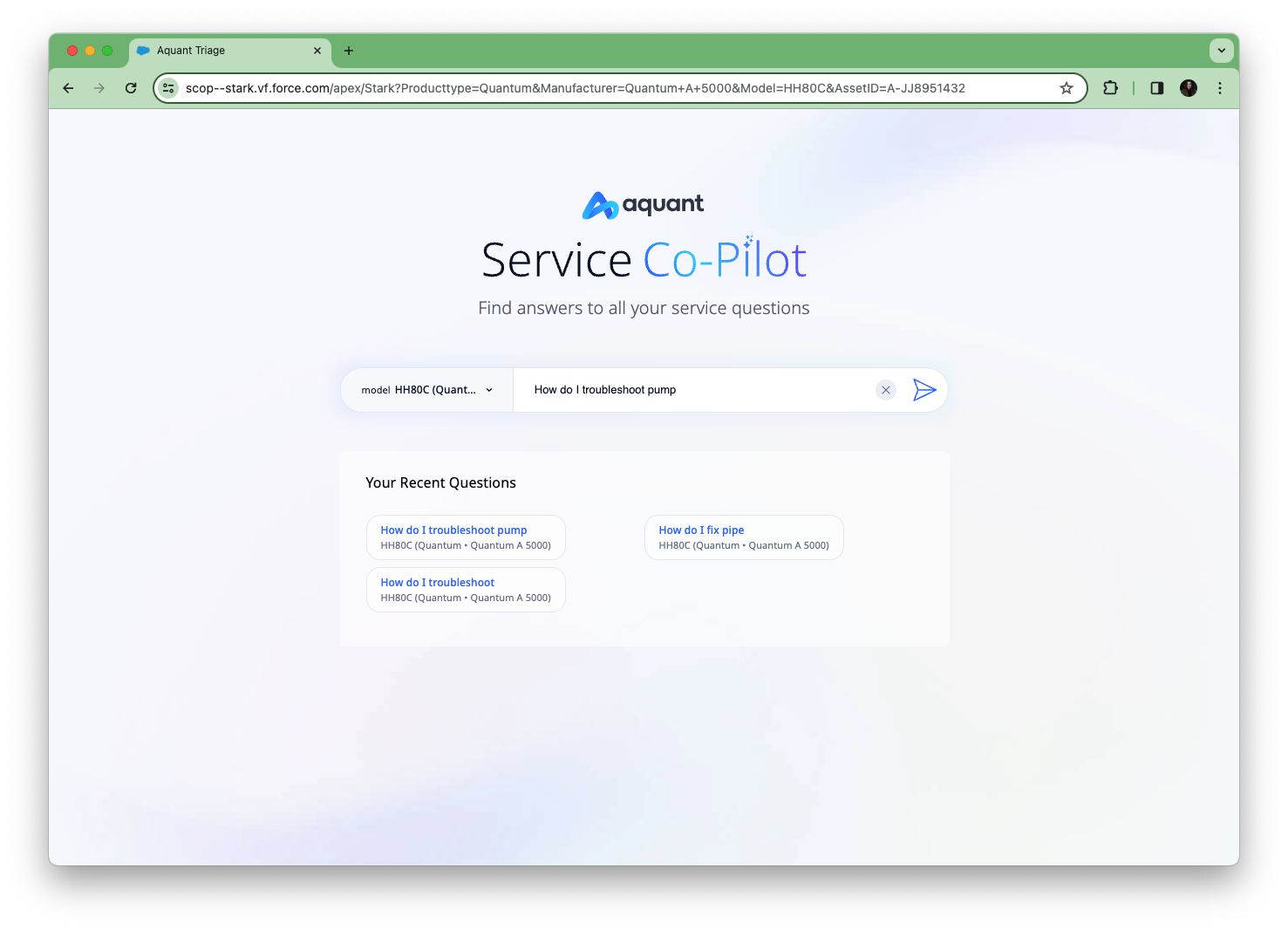This screenshot has width=1288, height=930.
Task: Open the Chrome three-dot menu
Action: point(1219,88)
